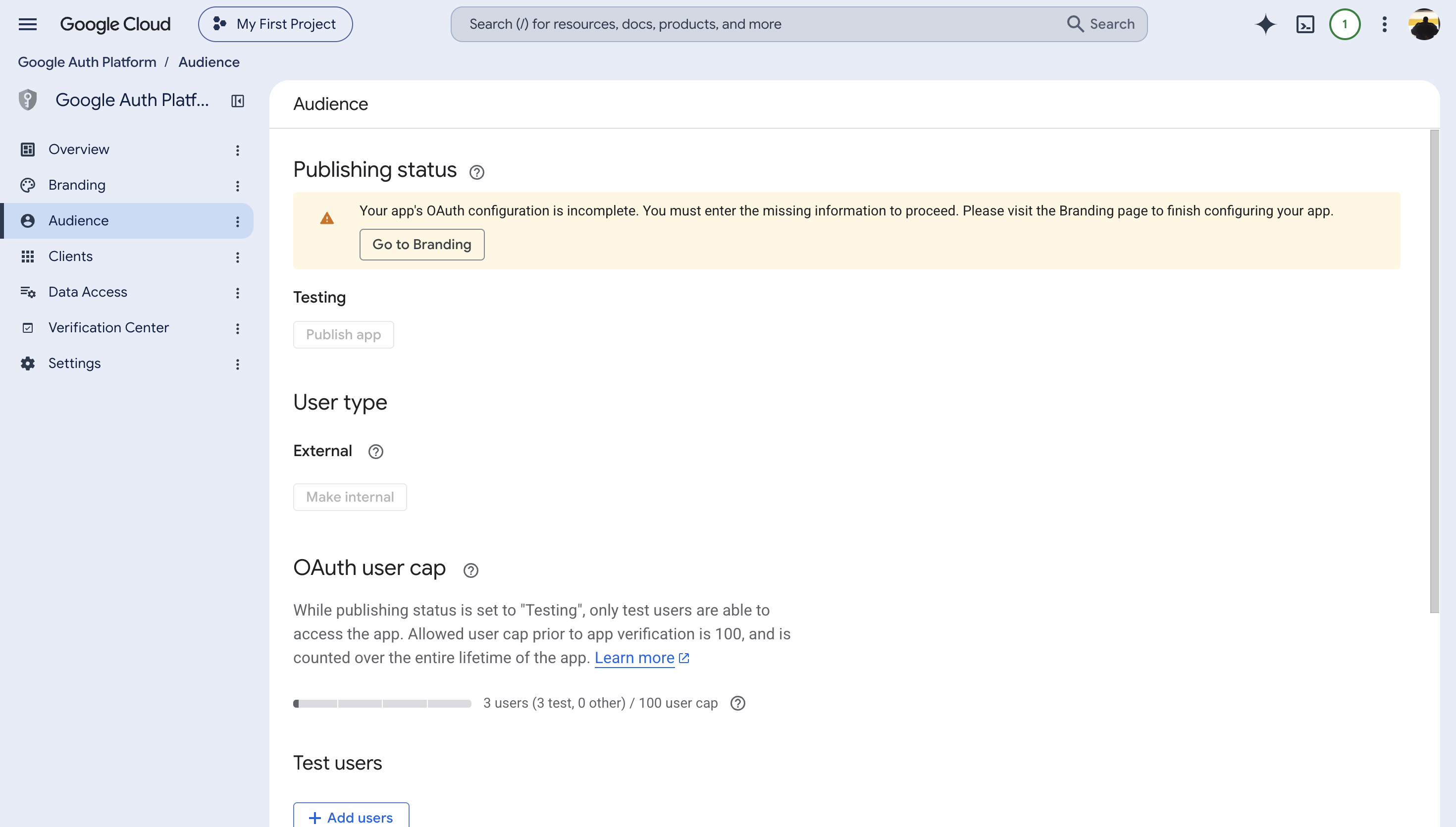Click the page vertical scrollbar
Image resolution: width=1456 pixels, height=827 pixels.
pos(1434,371)
